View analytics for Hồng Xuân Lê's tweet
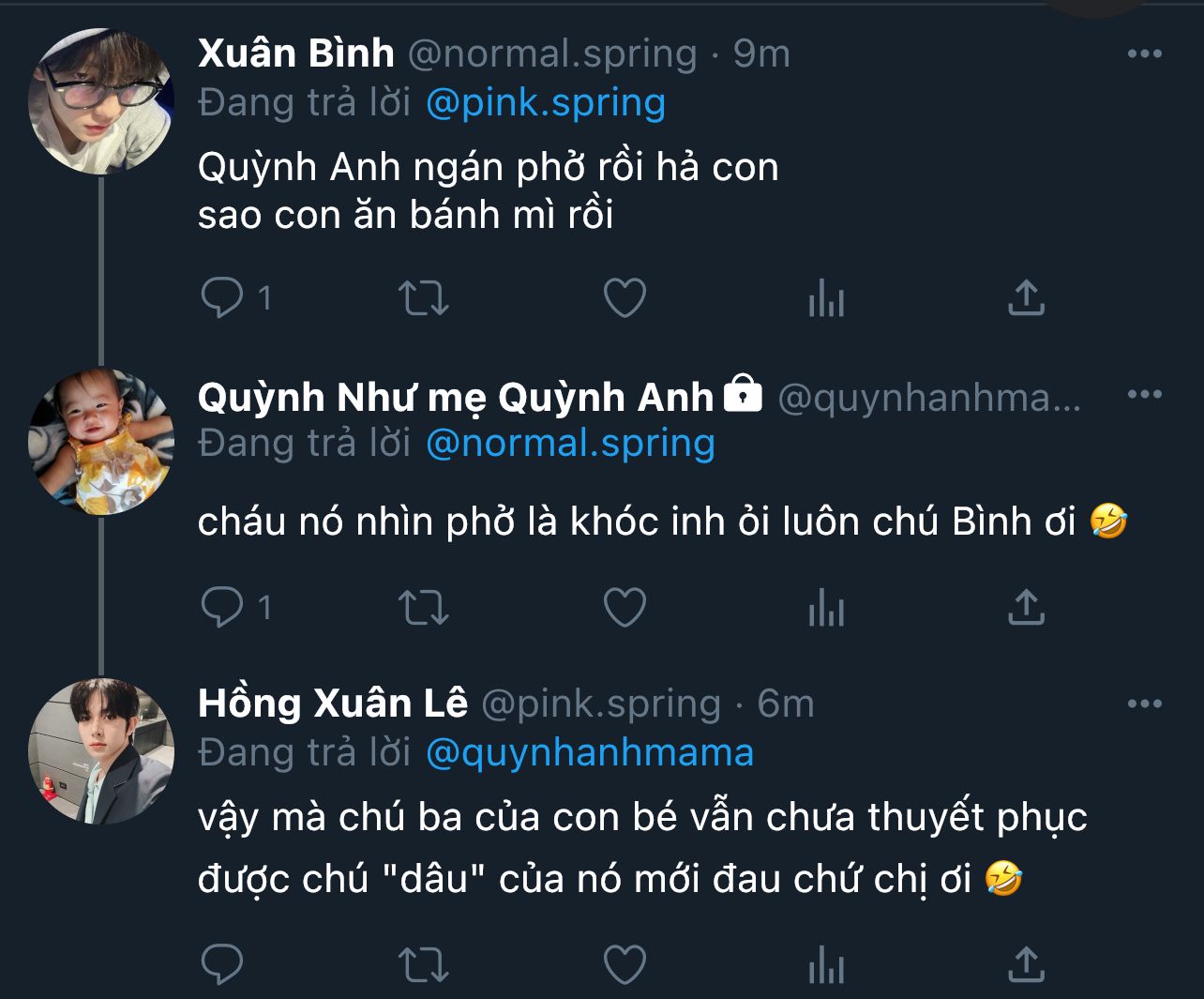The width and height of the screenshot is (1204, 999). pos(826,965)
